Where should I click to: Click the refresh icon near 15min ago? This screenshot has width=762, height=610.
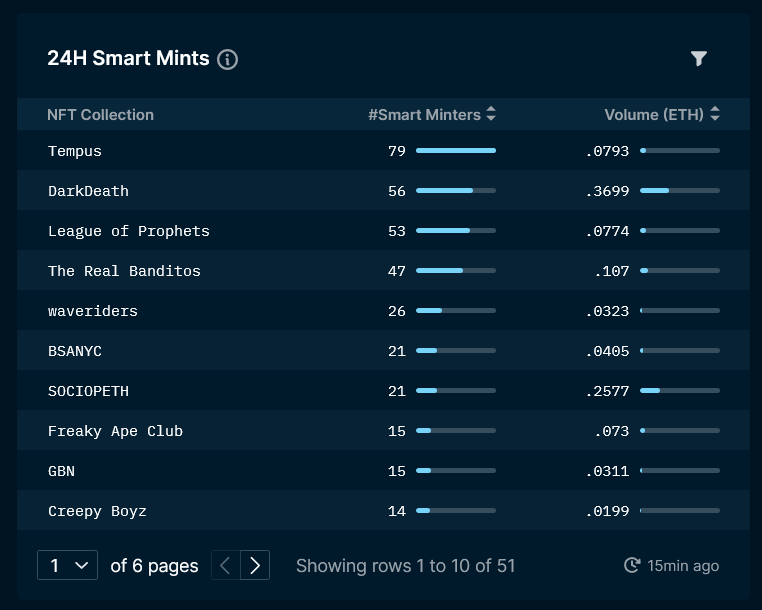pyautogui.click(x=632, y=565)
